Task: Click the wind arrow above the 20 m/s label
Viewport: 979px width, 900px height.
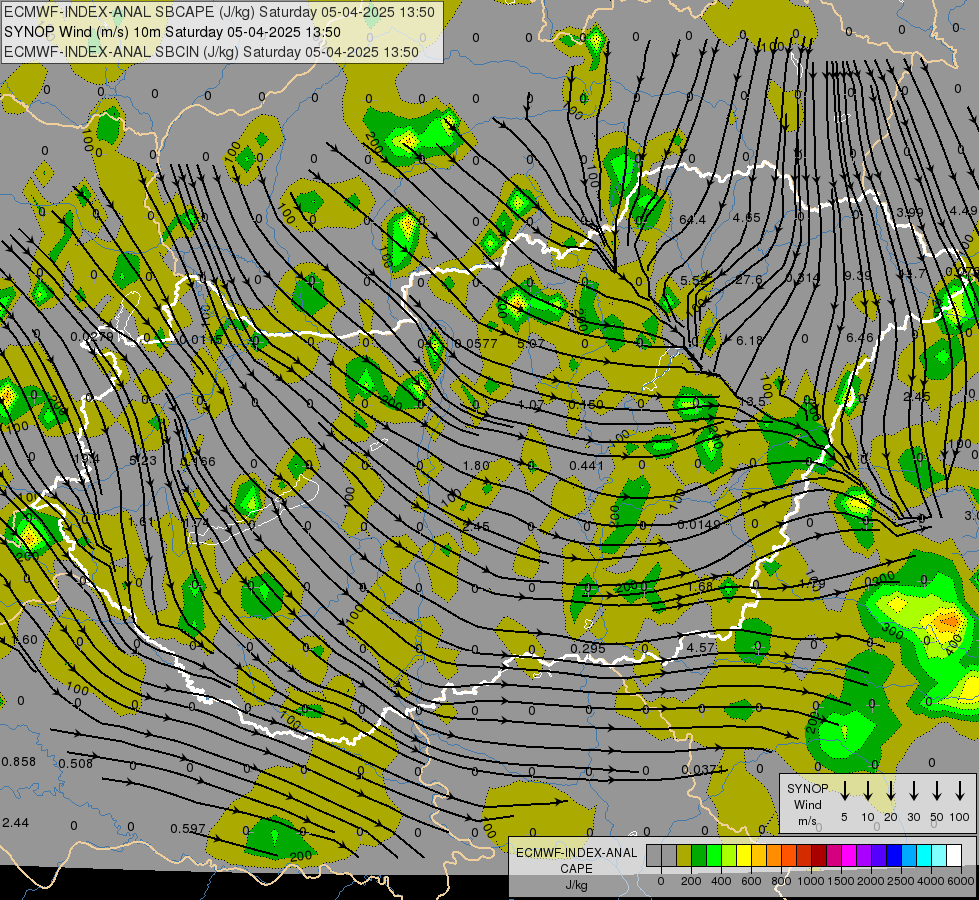Action: [890, 791]
